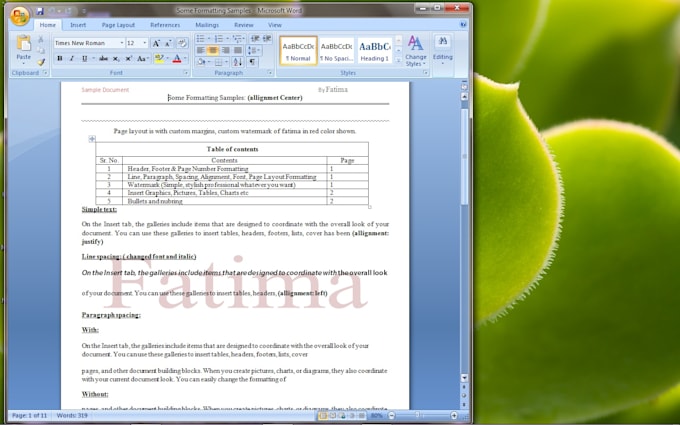Open Word Help question mark icon

pyautogui.click(x=463, y=25)
